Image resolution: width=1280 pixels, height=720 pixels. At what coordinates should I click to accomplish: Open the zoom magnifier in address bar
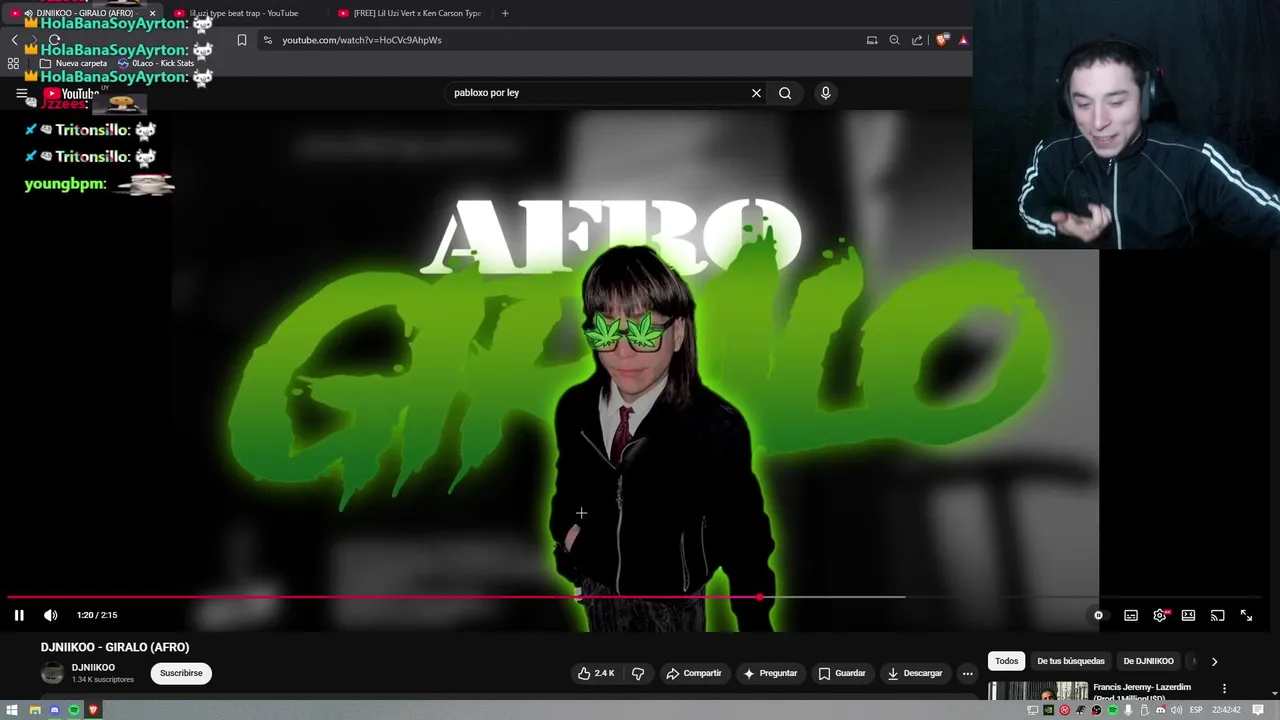click(x=894, y=40)
